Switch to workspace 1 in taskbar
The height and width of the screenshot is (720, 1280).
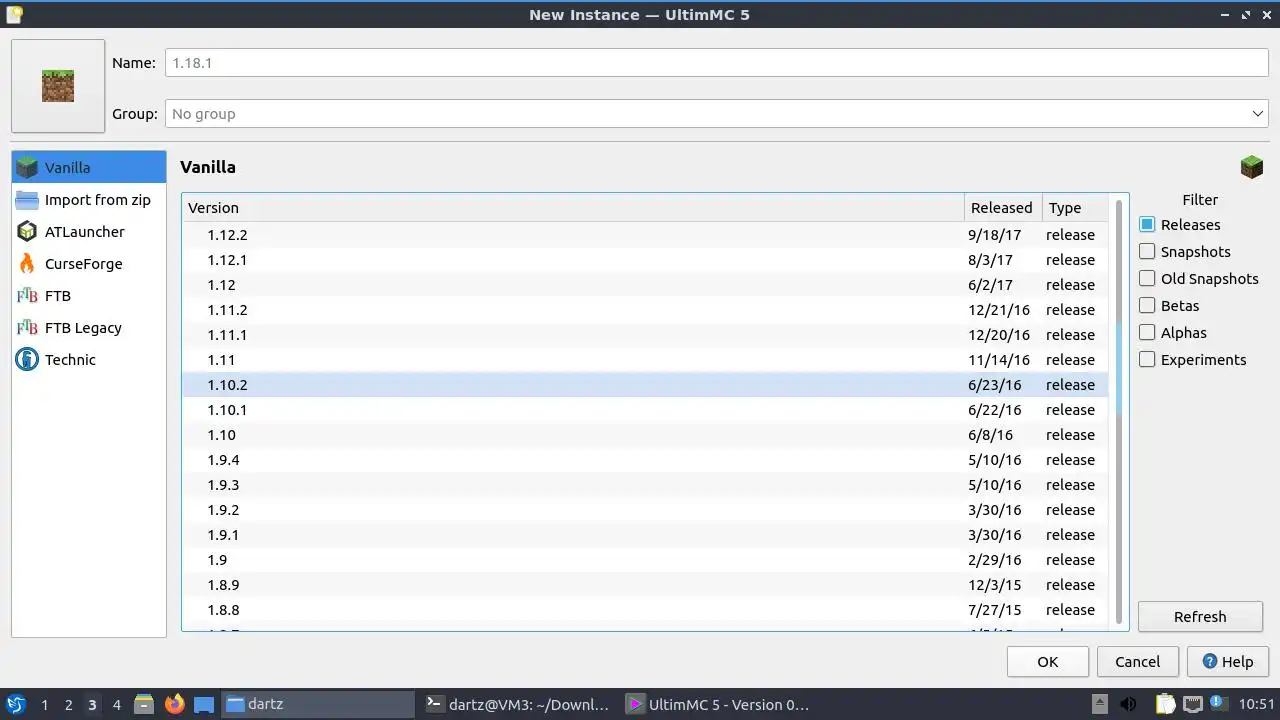(x=44, y=705)
